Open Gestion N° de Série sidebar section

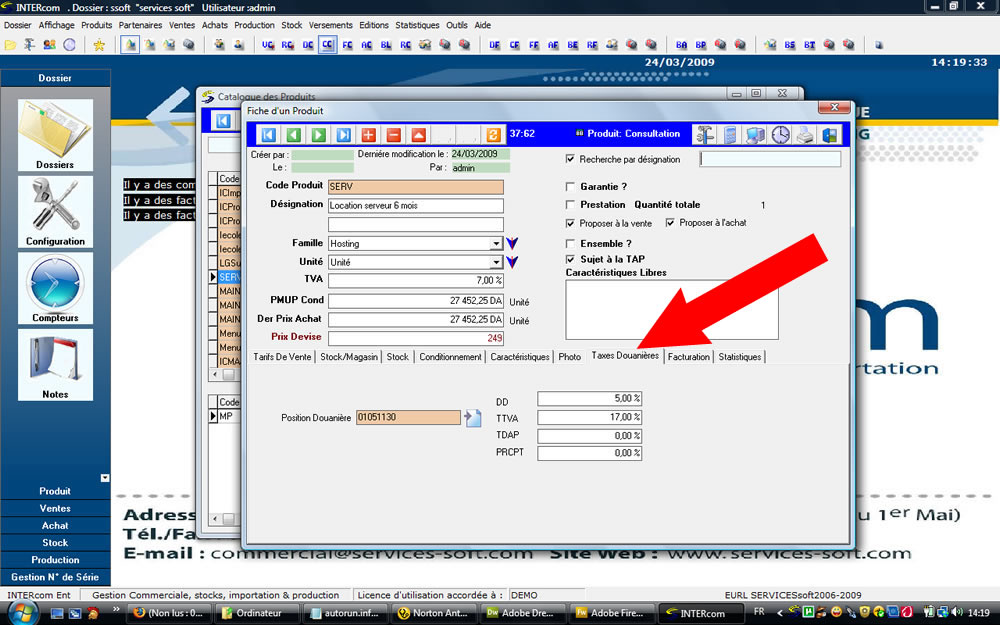[55, 577]
